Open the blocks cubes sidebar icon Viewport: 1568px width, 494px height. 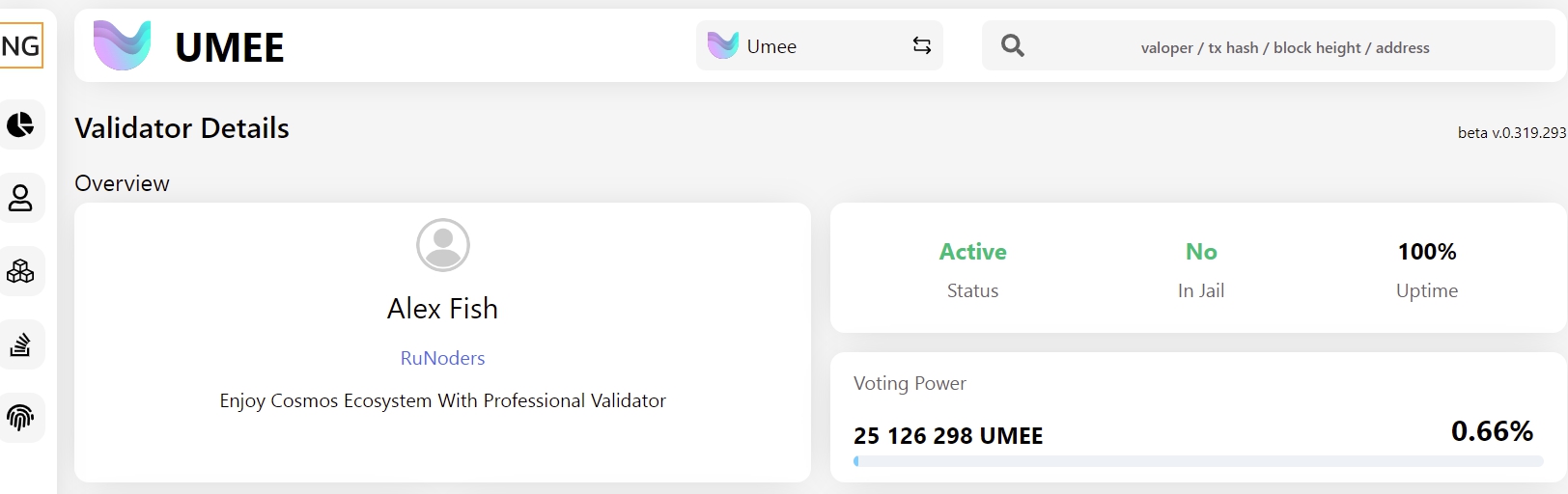[x=20, y=271]
